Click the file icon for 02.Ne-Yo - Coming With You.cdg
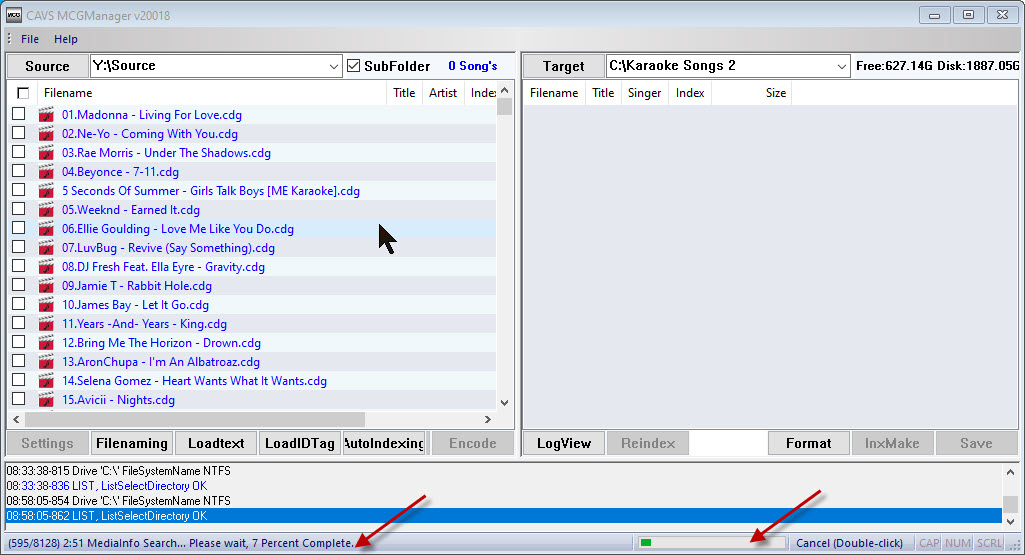The image size is (1025, 555). [x=46, y=134]
